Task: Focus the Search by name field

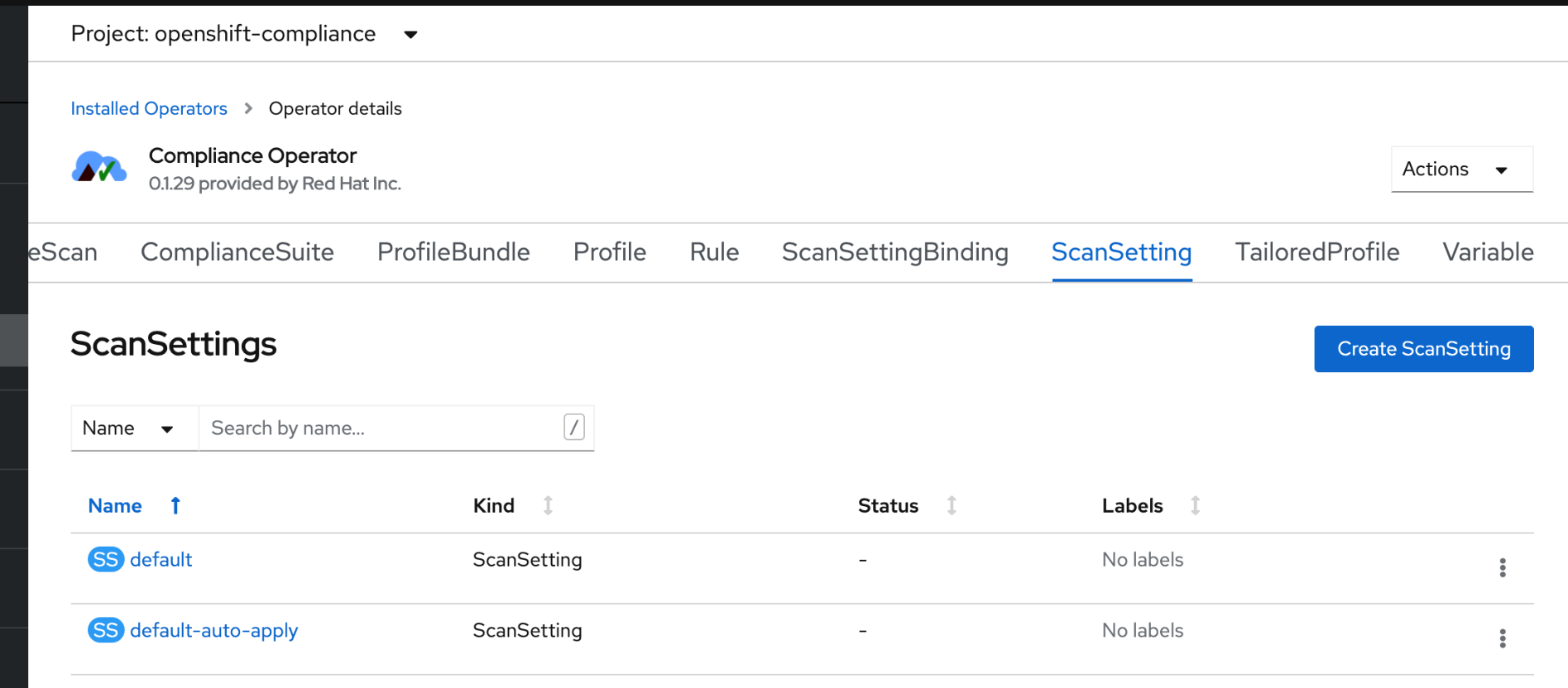Action: [x=381, y=428]
